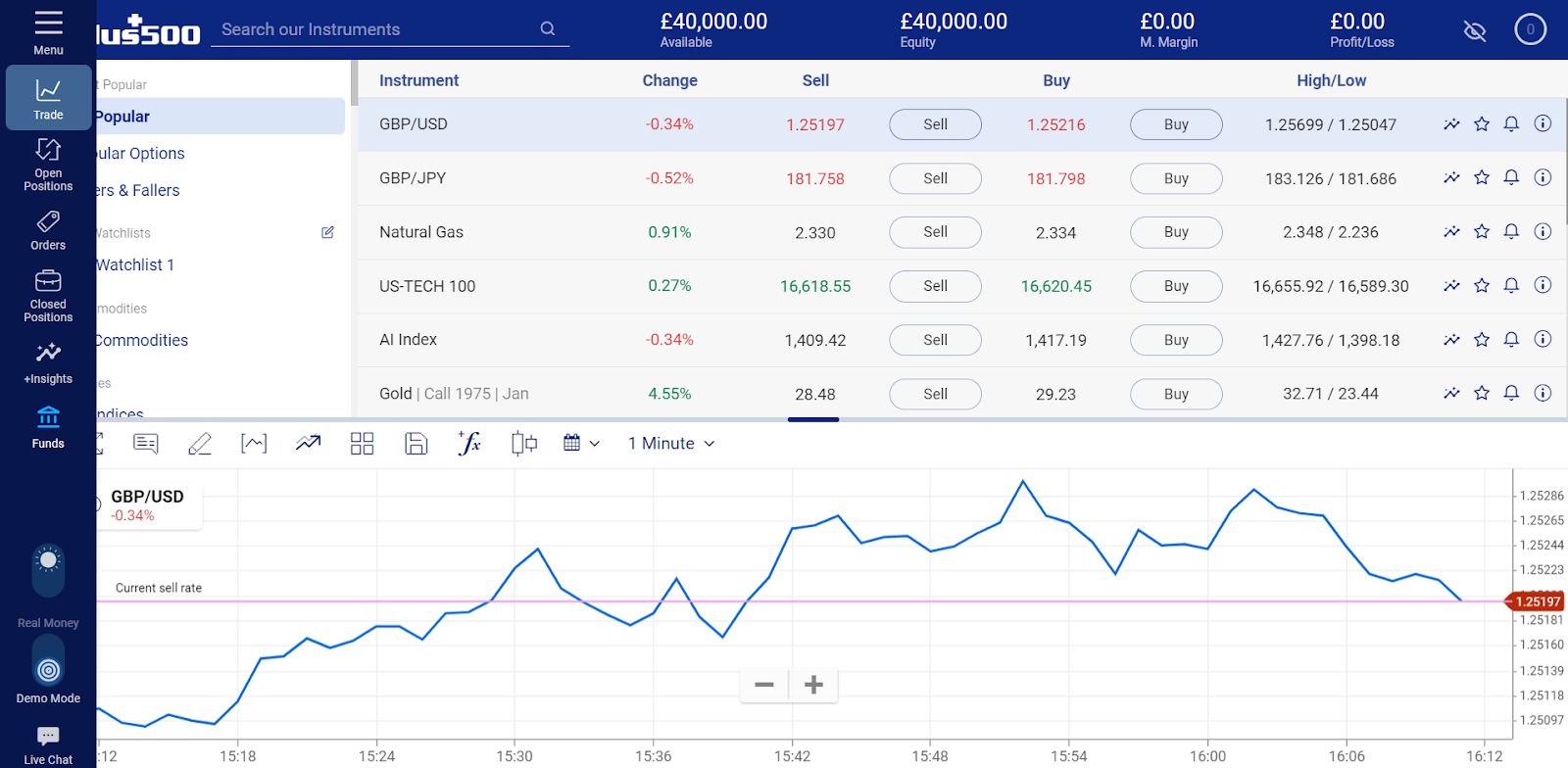Select the pencil drawing tool
Image resolution: width=1568 pixels, height=768 pixels.
point(200,444)
